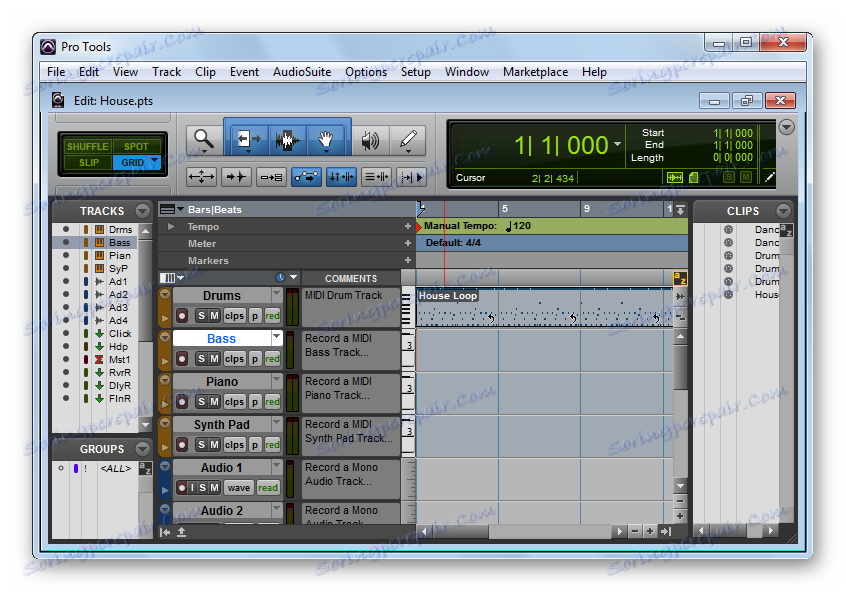
Task: Click the go-to-start arrow icon at bottom
Action: pos(165,532)
